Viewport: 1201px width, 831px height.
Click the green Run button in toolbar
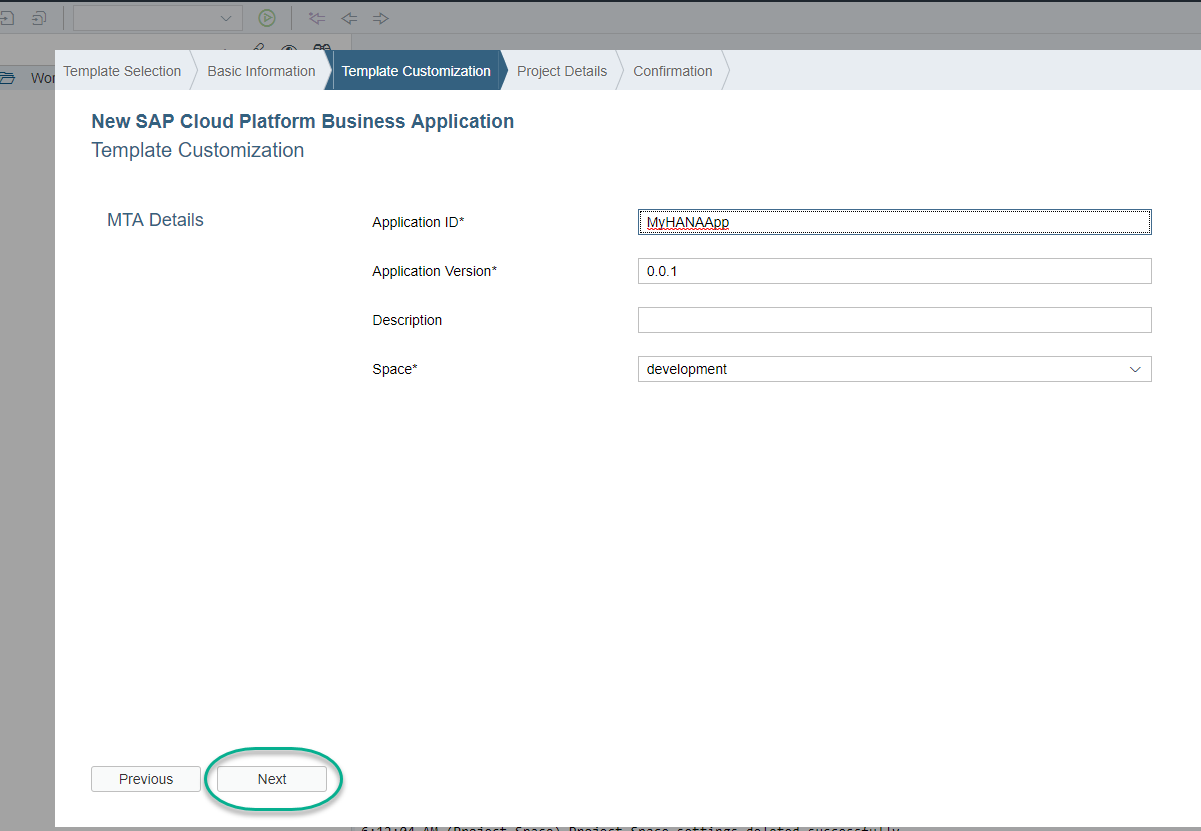tap(267, 18)
